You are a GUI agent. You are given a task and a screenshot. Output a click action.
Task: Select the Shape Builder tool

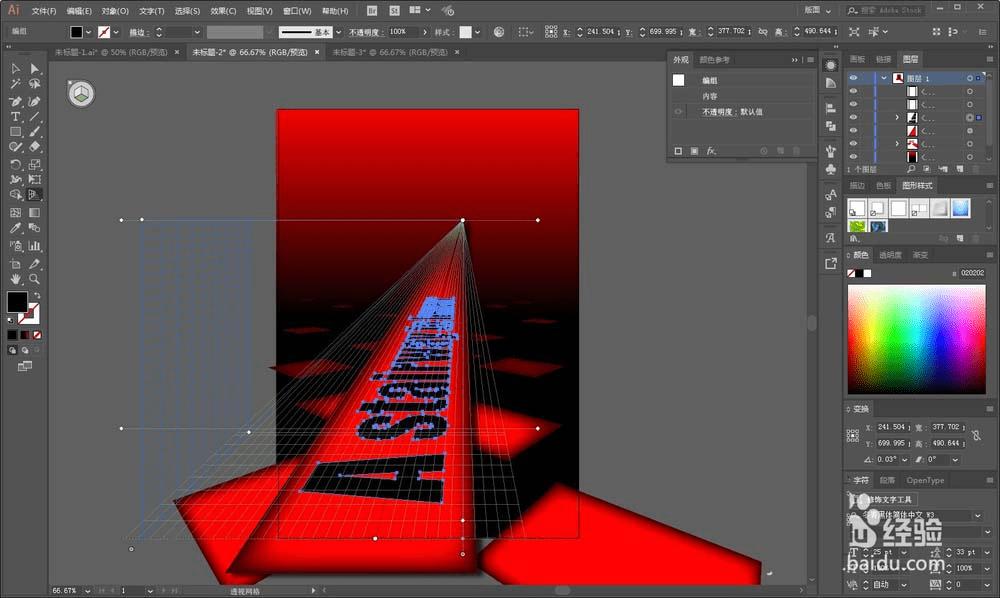(15, 195)
